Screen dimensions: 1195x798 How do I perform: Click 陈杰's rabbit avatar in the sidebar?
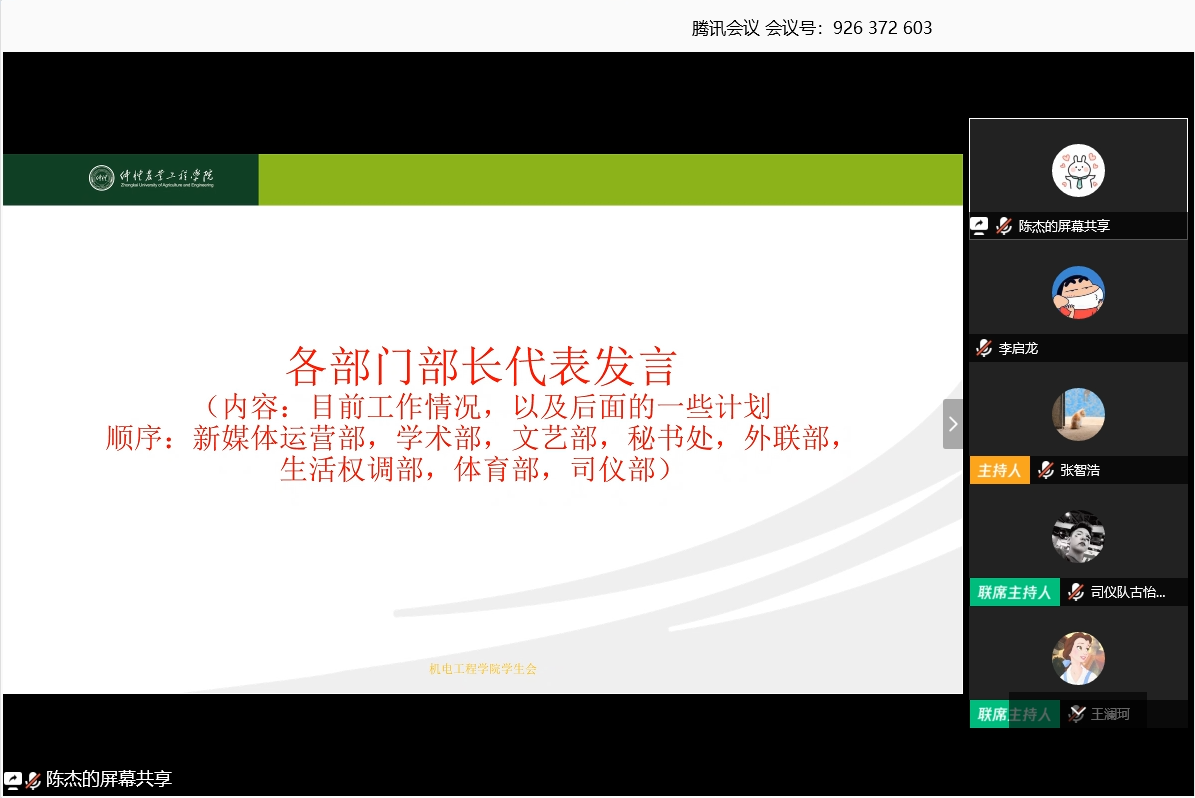(x=1078, y=170)
